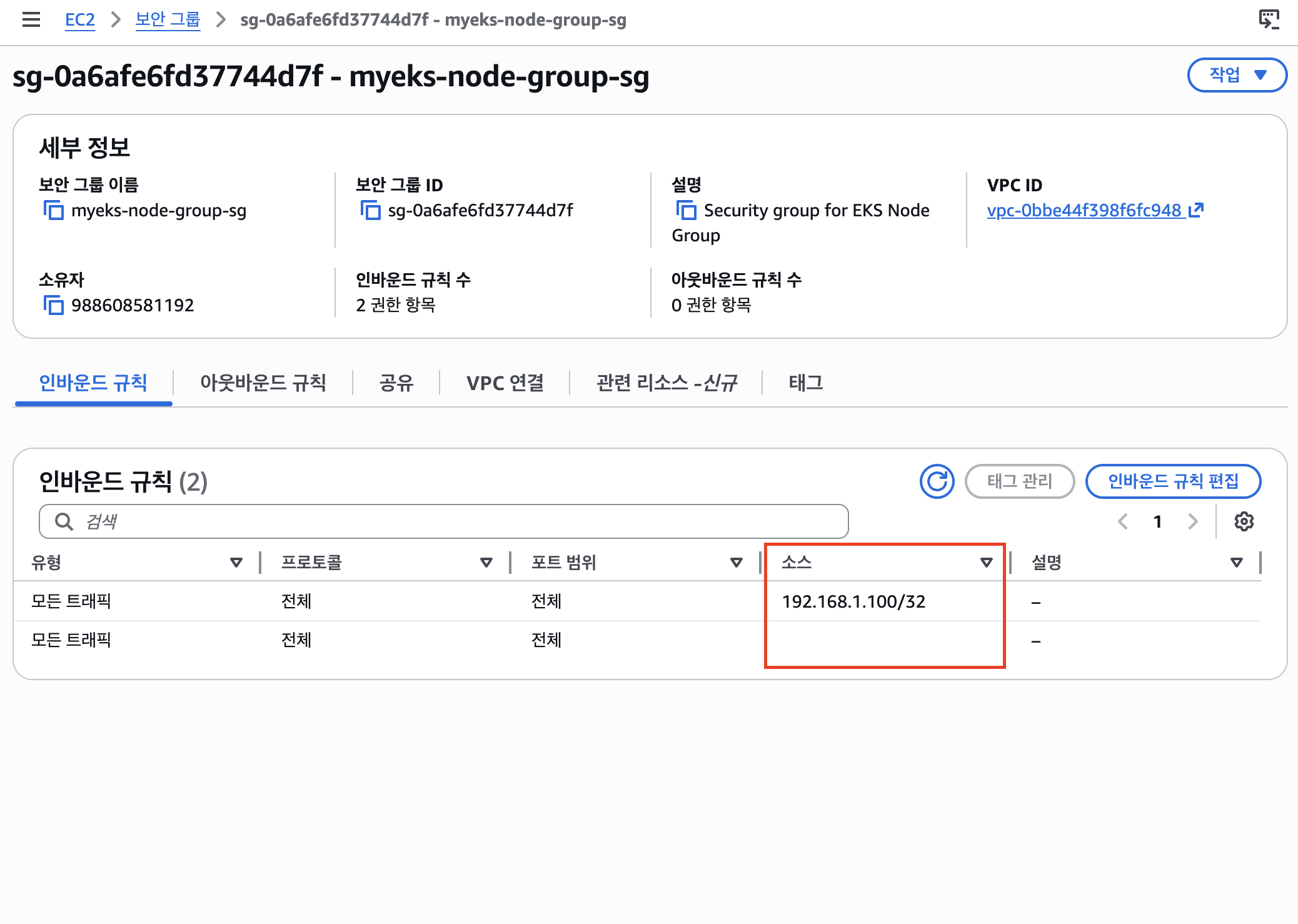Refresh the inbound rules list

tap(936, 481)
